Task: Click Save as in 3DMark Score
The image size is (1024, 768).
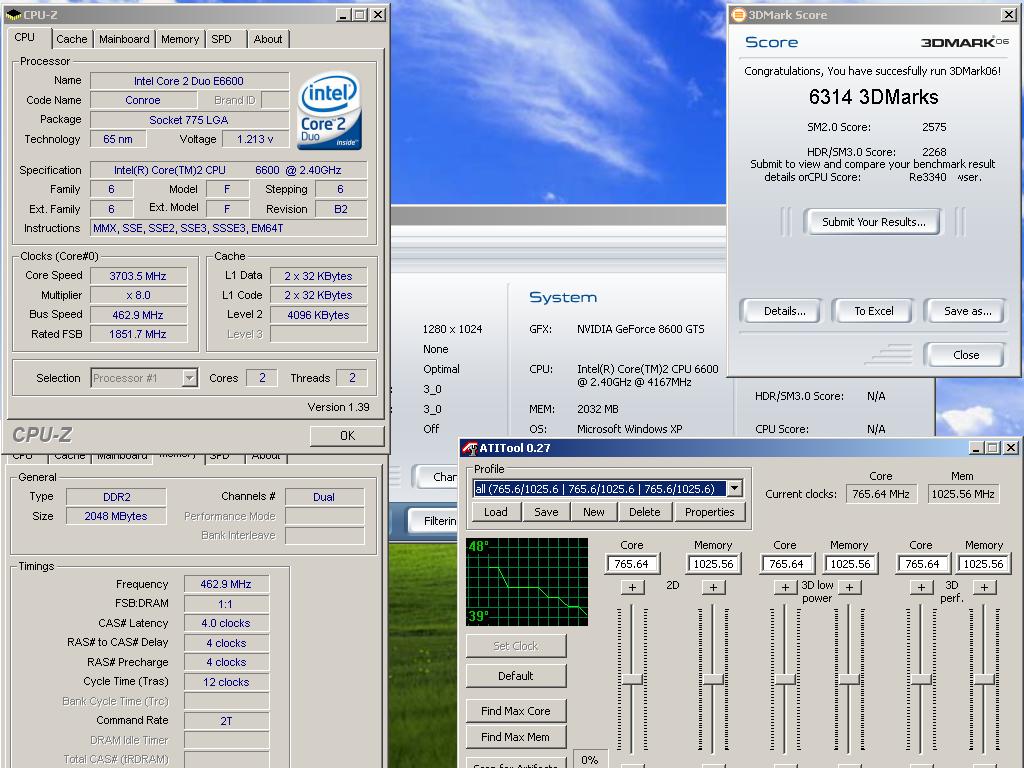Action: (967, 311)
